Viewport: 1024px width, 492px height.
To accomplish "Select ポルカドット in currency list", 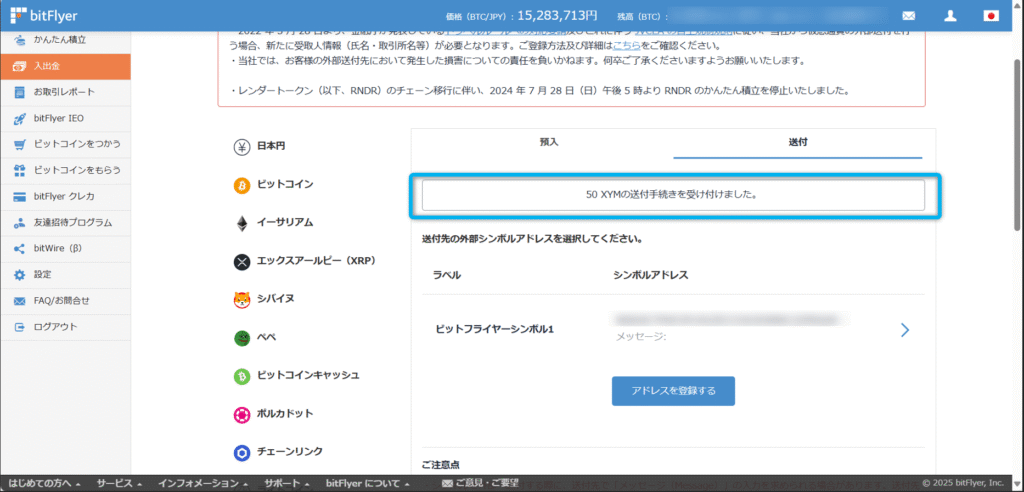I will click(285, 414).
